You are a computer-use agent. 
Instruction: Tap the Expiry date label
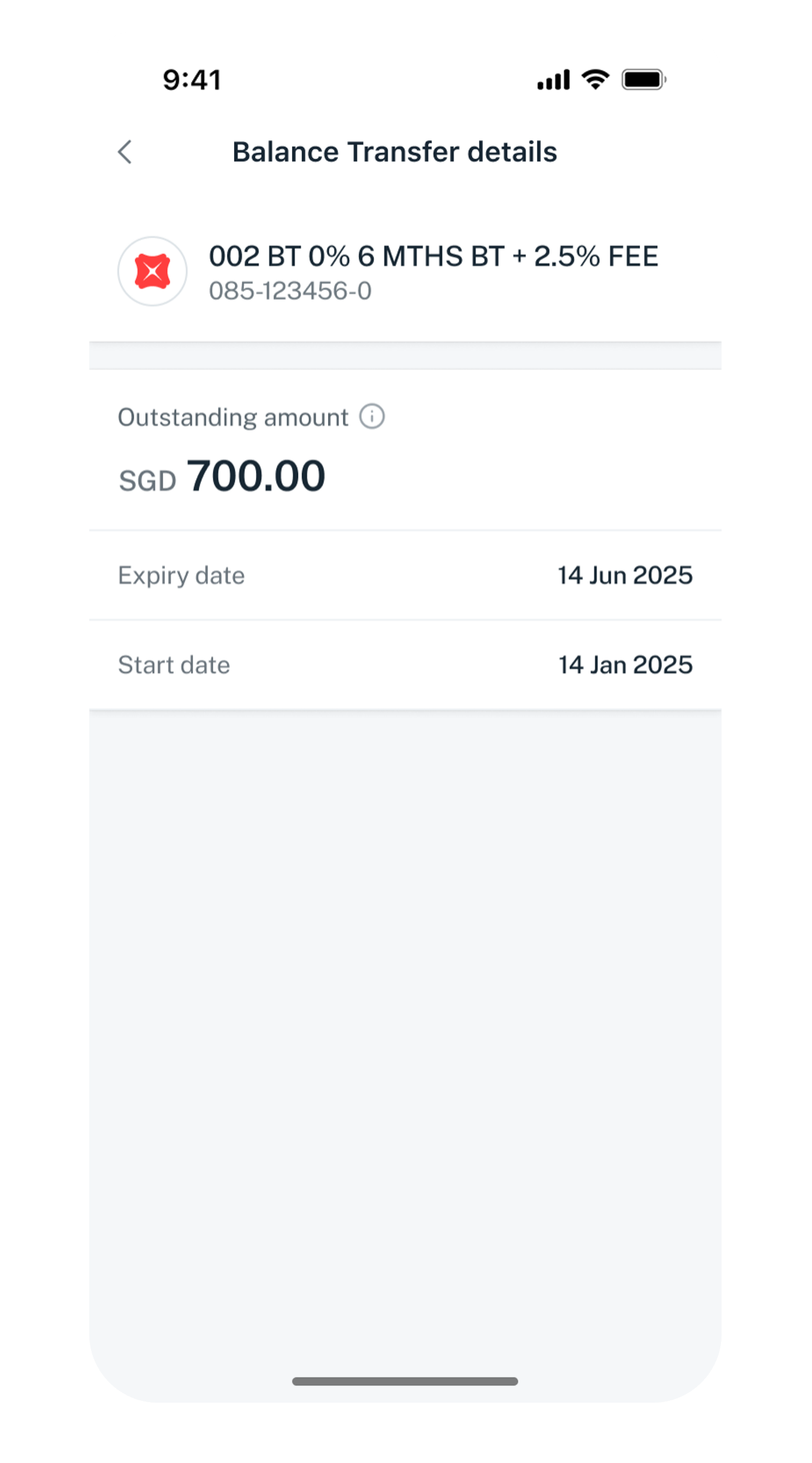tap(181, 575)
